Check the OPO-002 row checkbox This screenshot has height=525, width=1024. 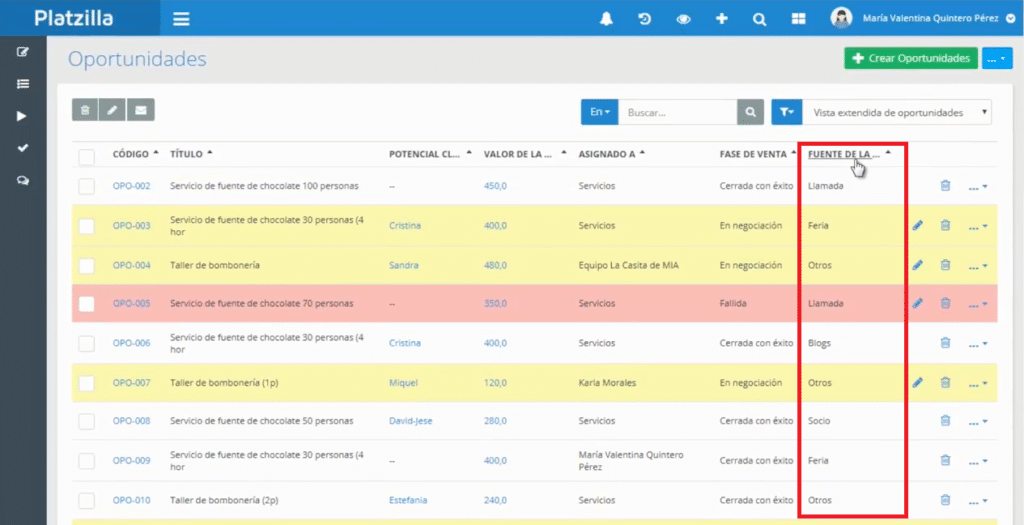pos(86,186)
